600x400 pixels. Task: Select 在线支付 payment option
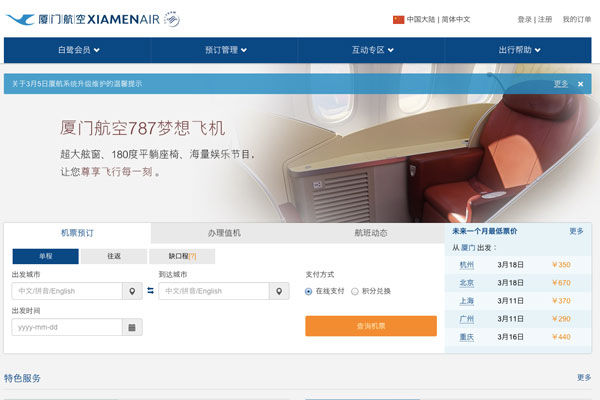tap(308, 292)
